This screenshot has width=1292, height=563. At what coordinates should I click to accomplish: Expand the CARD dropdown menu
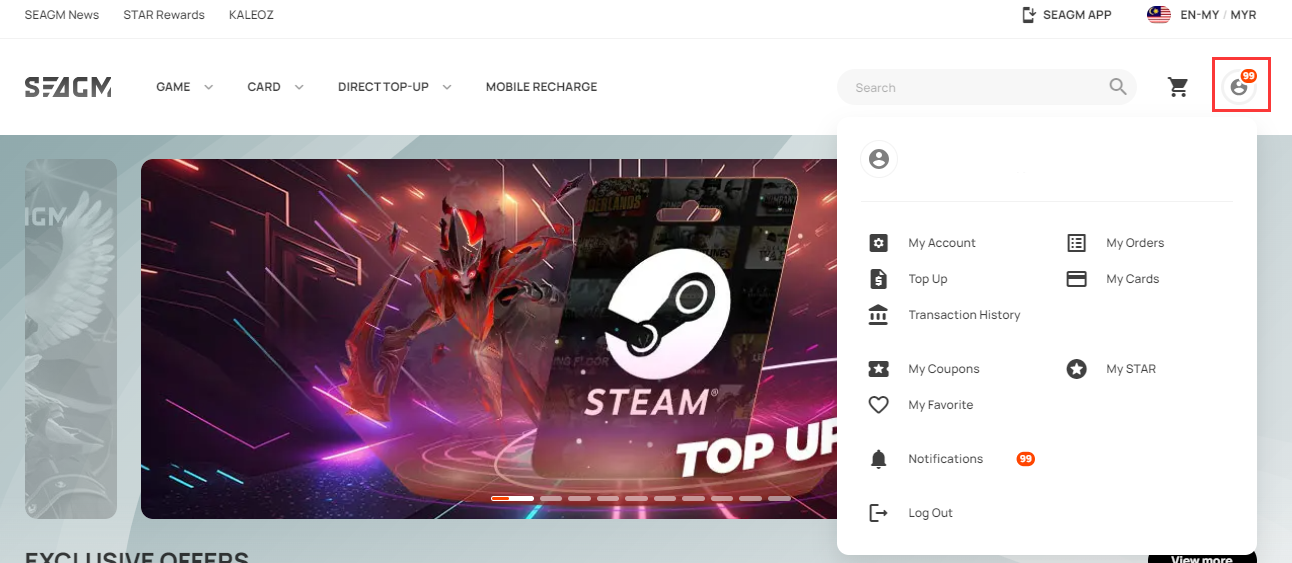tap(275, 87)
